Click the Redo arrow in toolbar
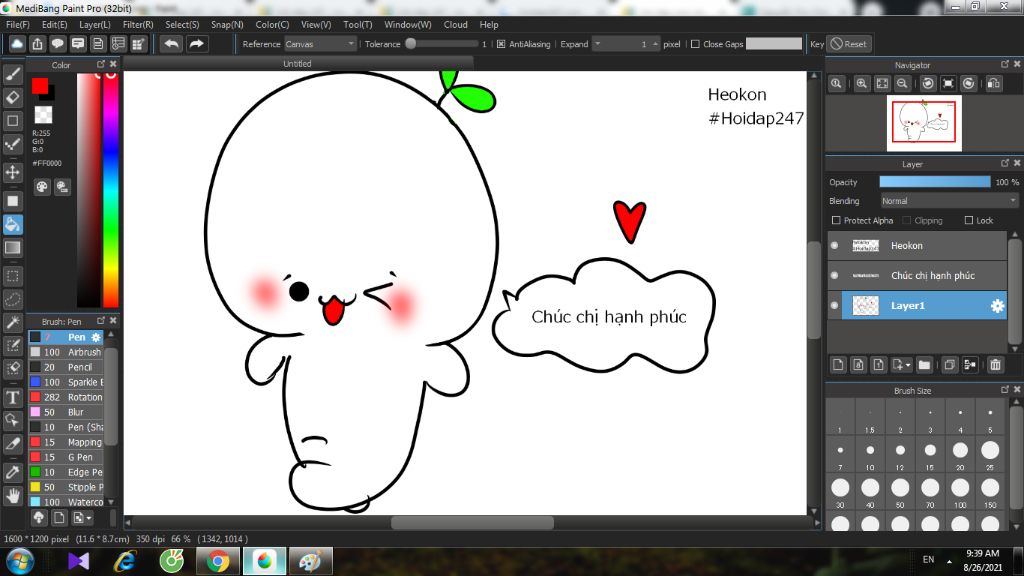The height and width of the screenshot is (576, 1024). tap(196, 44)
